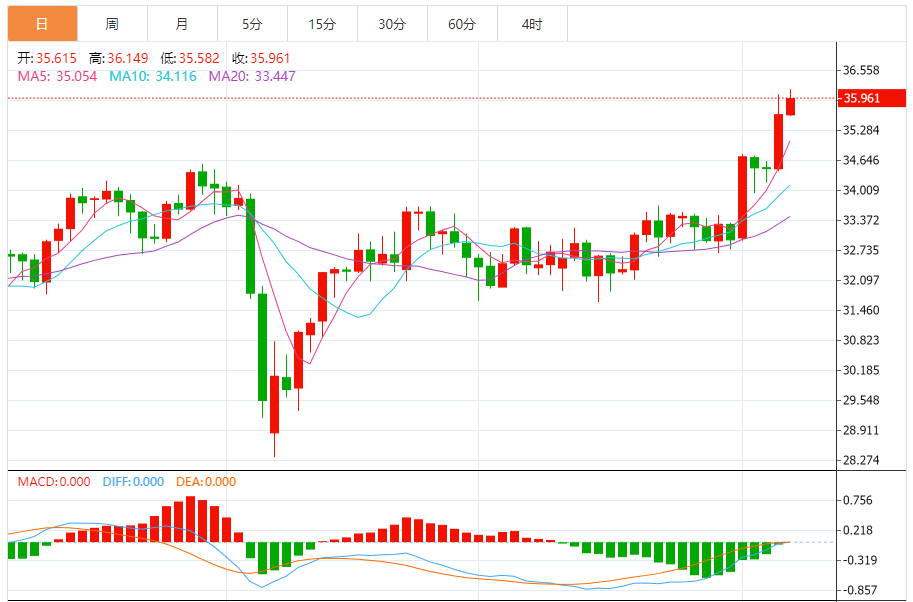This screenshot has width=913, height=602.
Task: Click the 29.548 price axis label
Action: coord(861,401)
